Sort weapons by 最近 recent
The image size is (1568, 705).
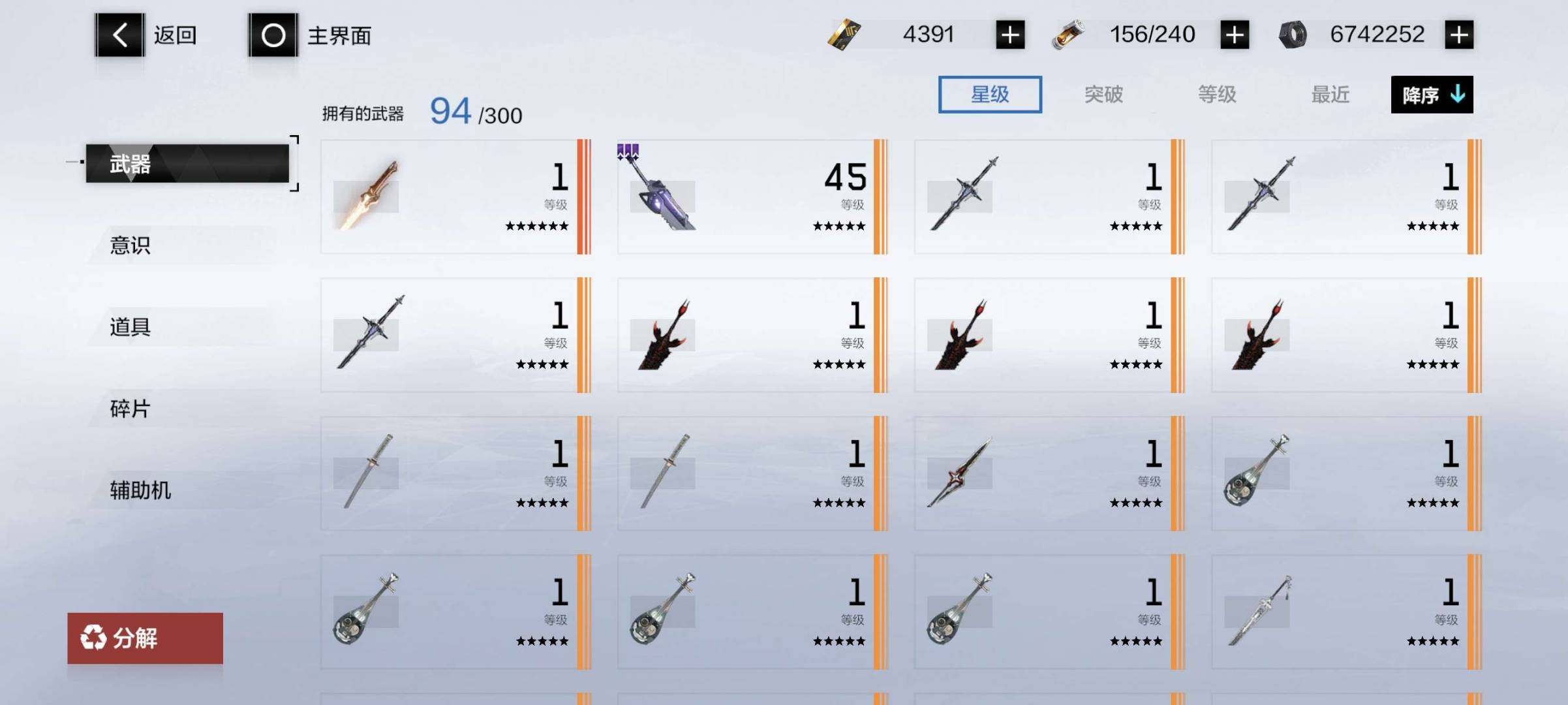click(1330, 95)
